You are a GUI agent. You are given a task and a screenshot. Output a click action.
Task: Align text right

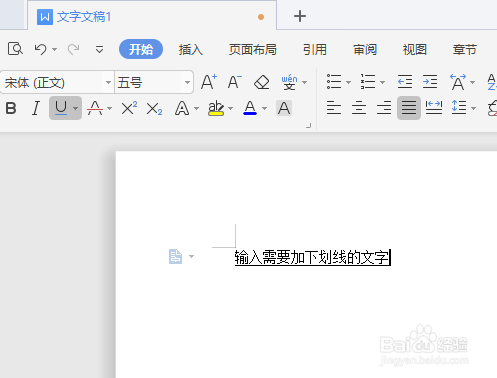click(384, 108)
